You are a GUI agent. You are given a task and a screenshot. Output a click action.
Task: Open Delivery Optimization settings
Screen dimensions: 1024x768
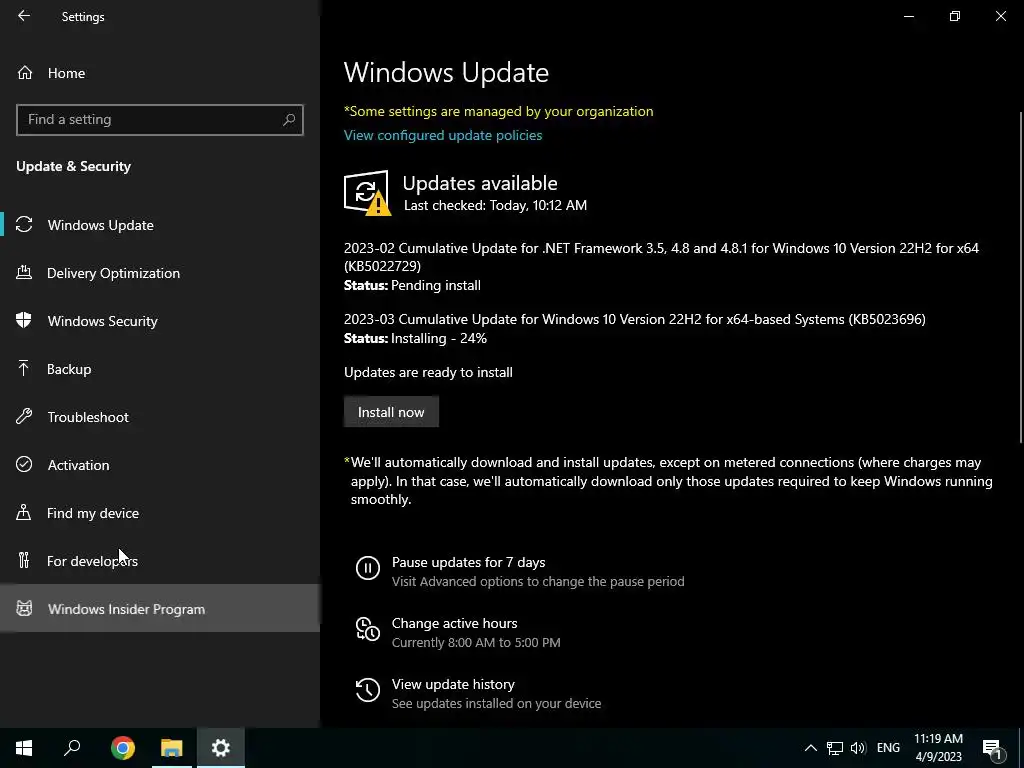point(160,273)
